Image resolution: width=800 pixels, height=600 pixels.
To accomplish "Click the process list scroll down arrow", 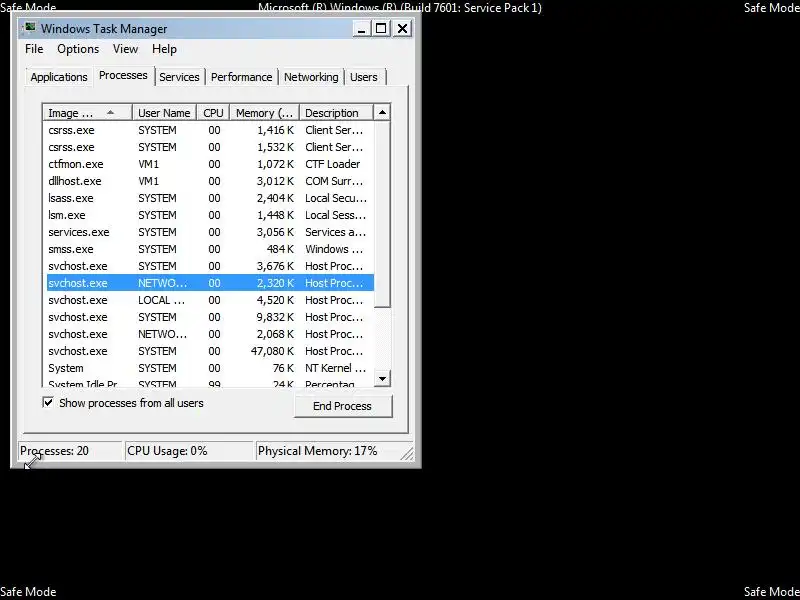I will tap(382, 379).
